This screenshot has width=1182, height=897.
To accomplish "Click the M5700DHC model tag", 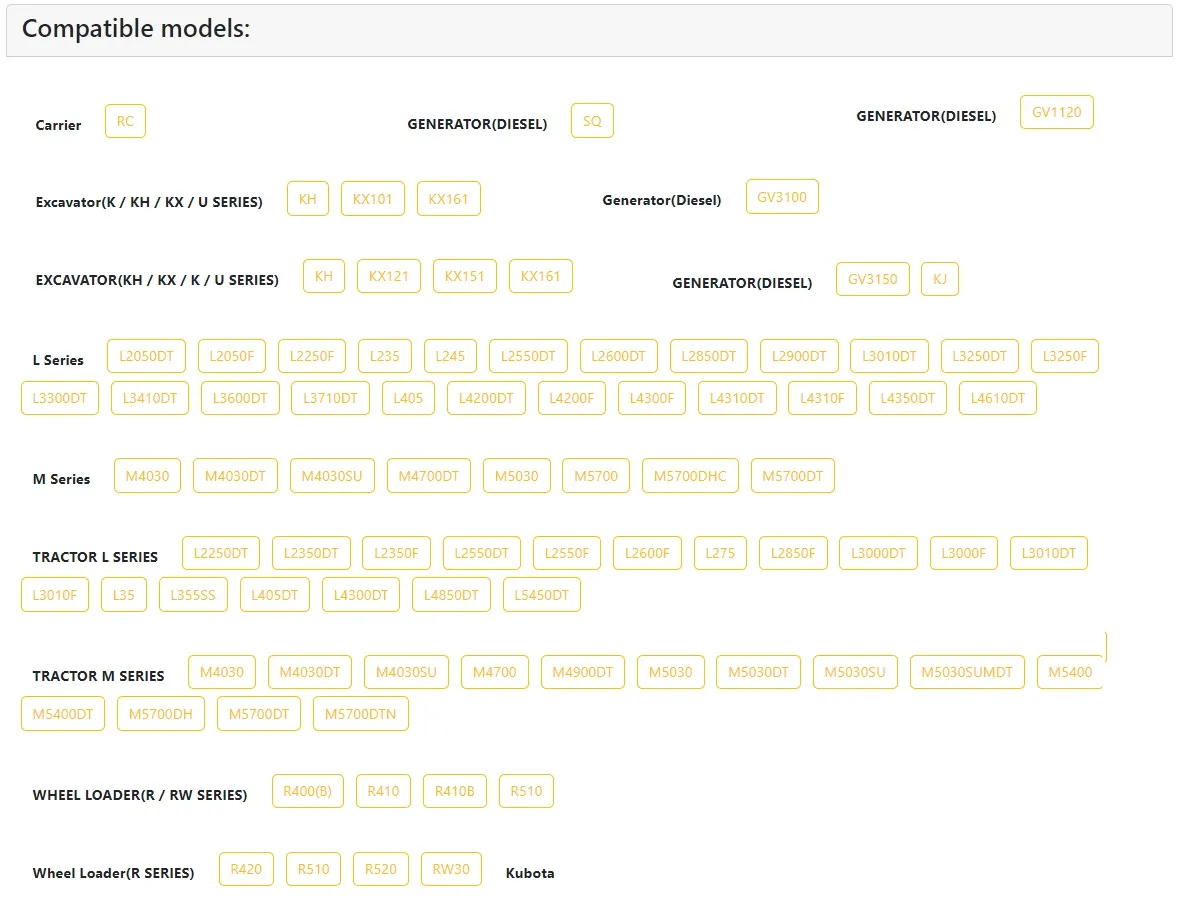I will point(690,476).
